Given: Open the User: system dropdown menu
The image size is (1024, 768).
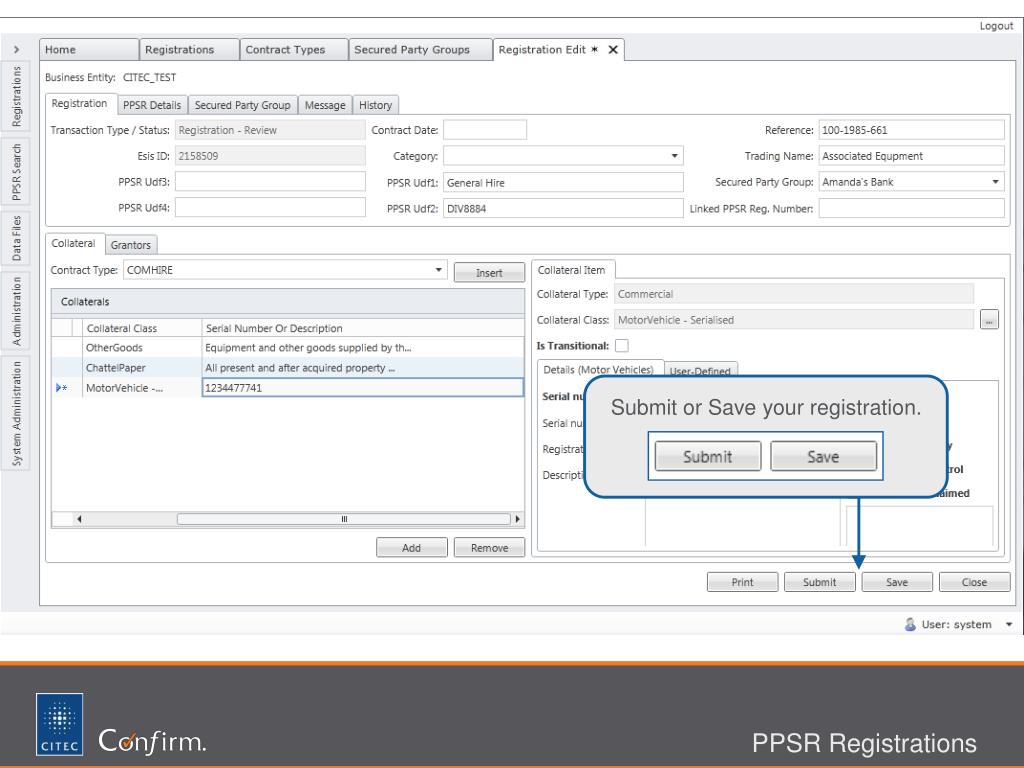Looking at the screenshot, I should tap(1009, 625).
